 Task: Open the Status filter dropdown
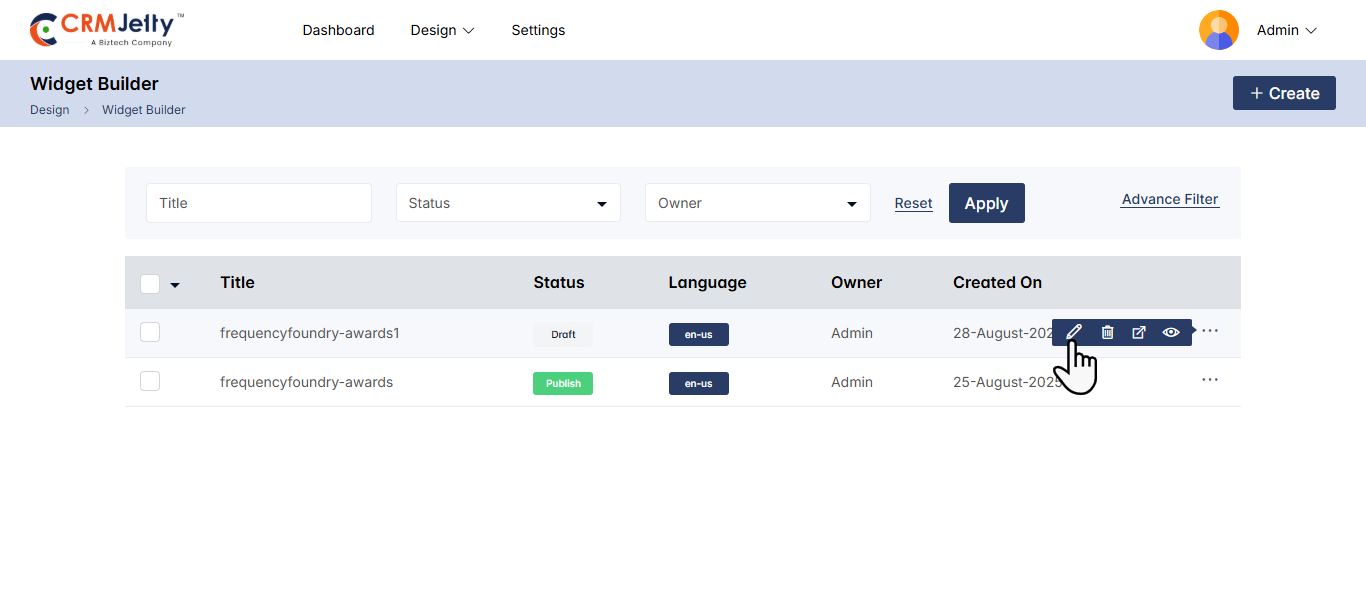[508, 203]
